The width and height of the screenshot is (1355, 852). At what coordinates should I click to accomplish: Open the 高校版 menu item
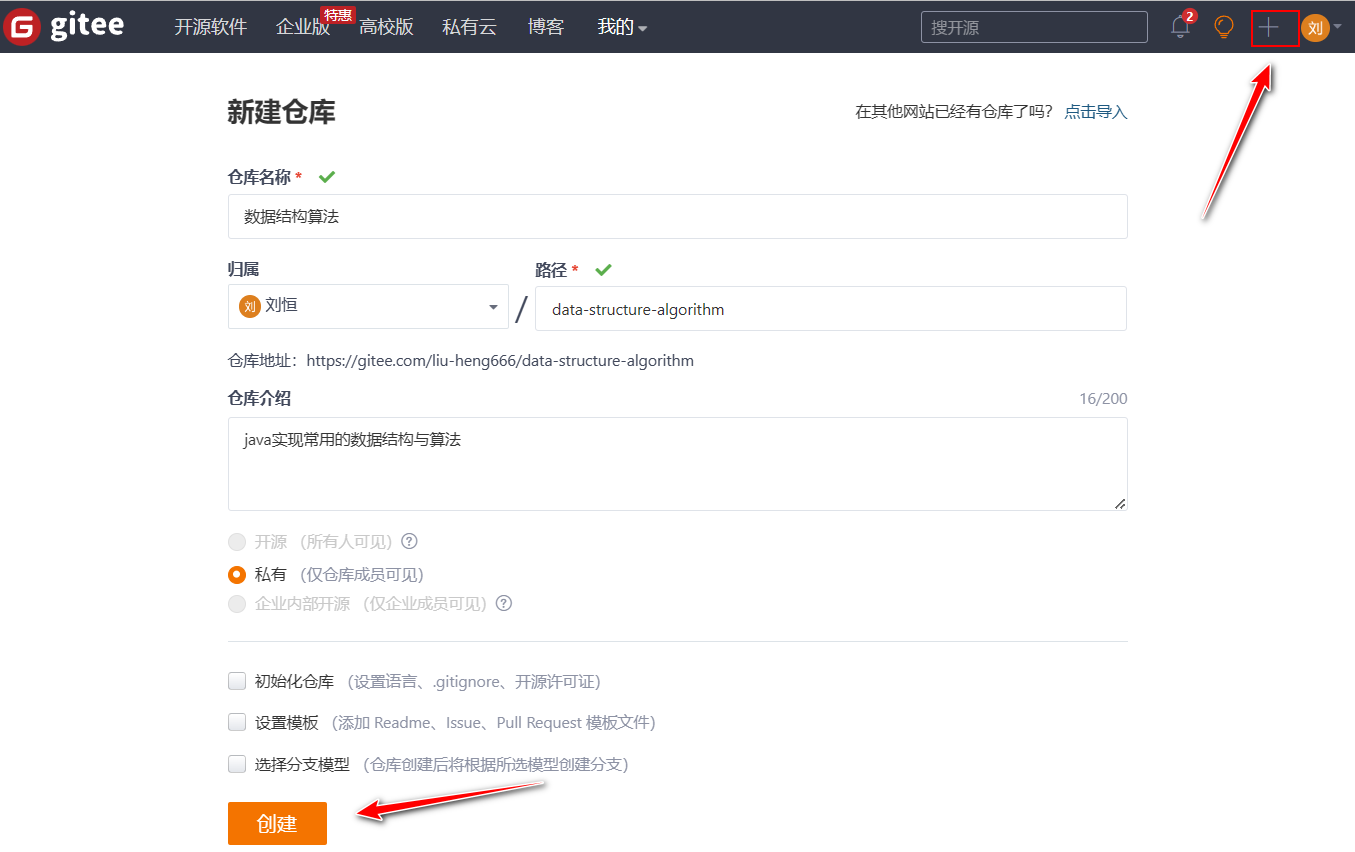coord(386,27)
